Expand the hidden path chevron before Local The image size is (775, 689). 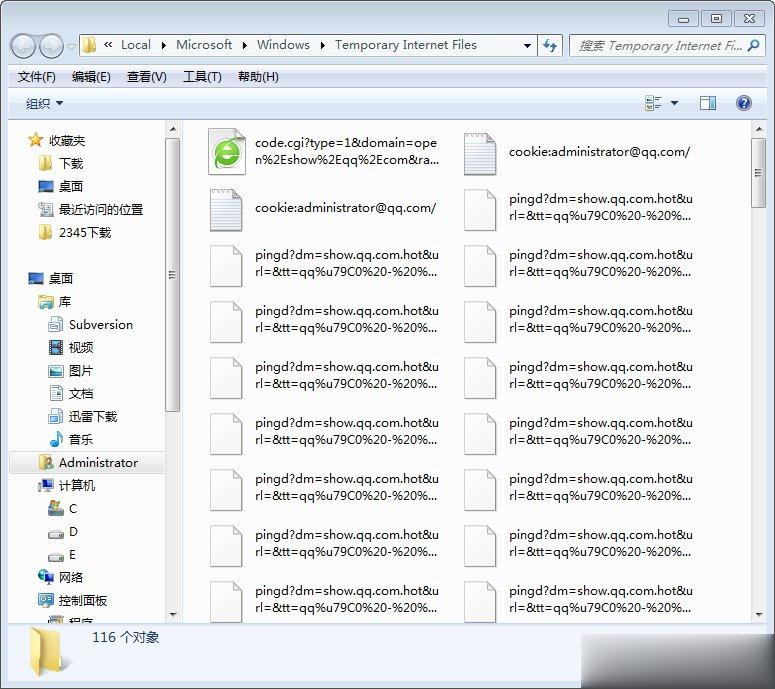click(108, 45)
